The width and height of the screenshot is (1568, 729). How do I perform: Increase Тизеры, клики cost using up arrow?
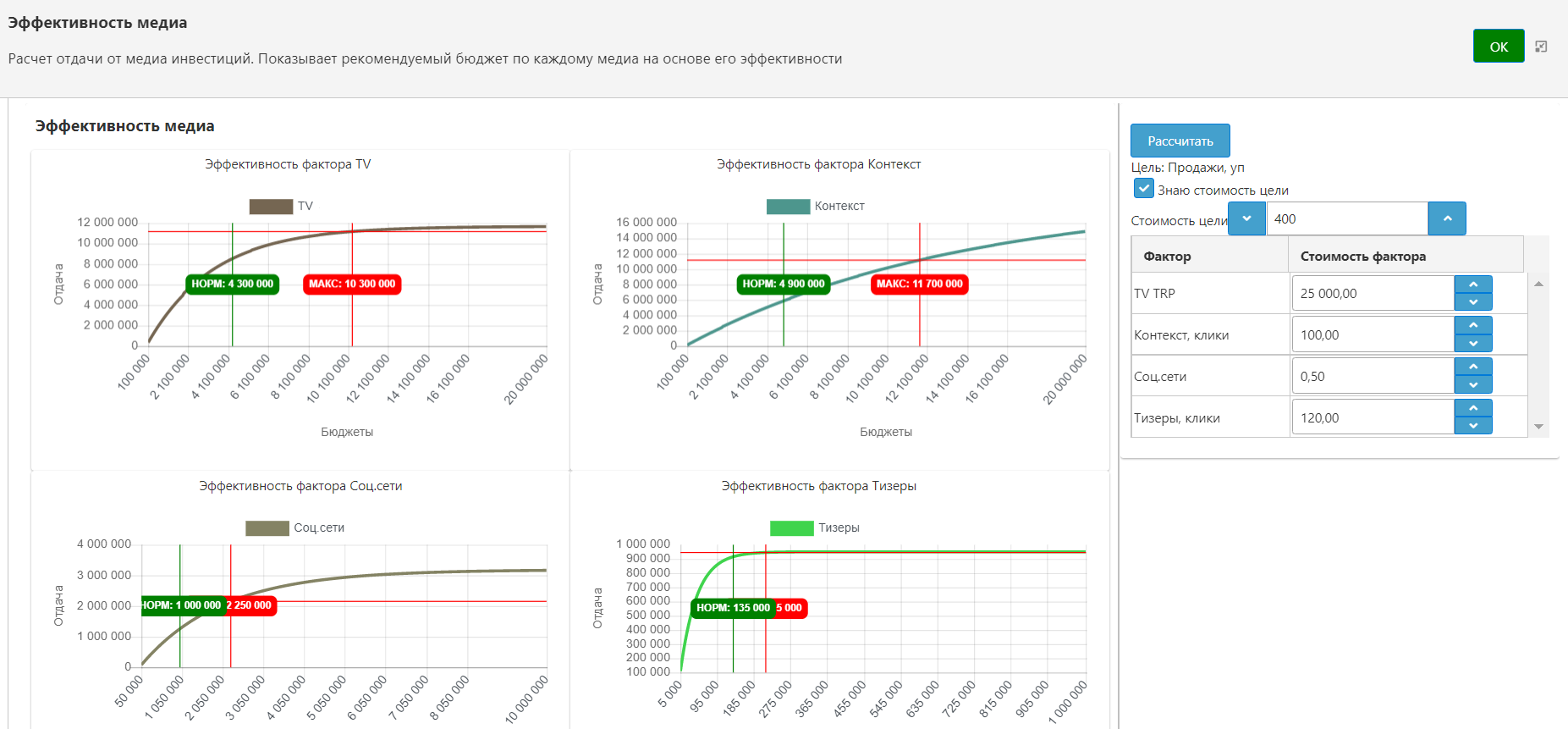[1473, 409]
